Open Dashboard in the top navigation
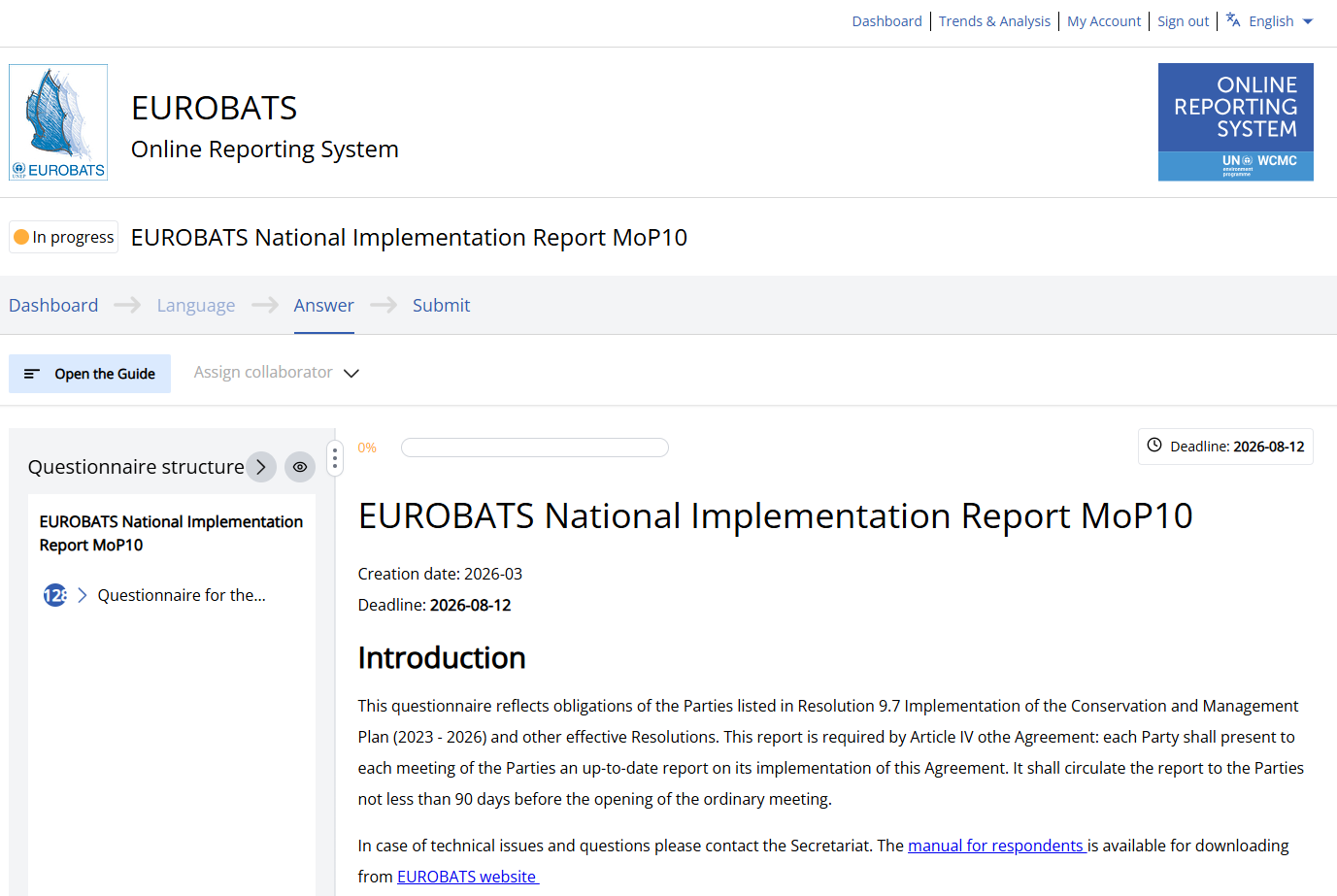The height and width of the screenshot is (896, 1337). pos(886,21)
